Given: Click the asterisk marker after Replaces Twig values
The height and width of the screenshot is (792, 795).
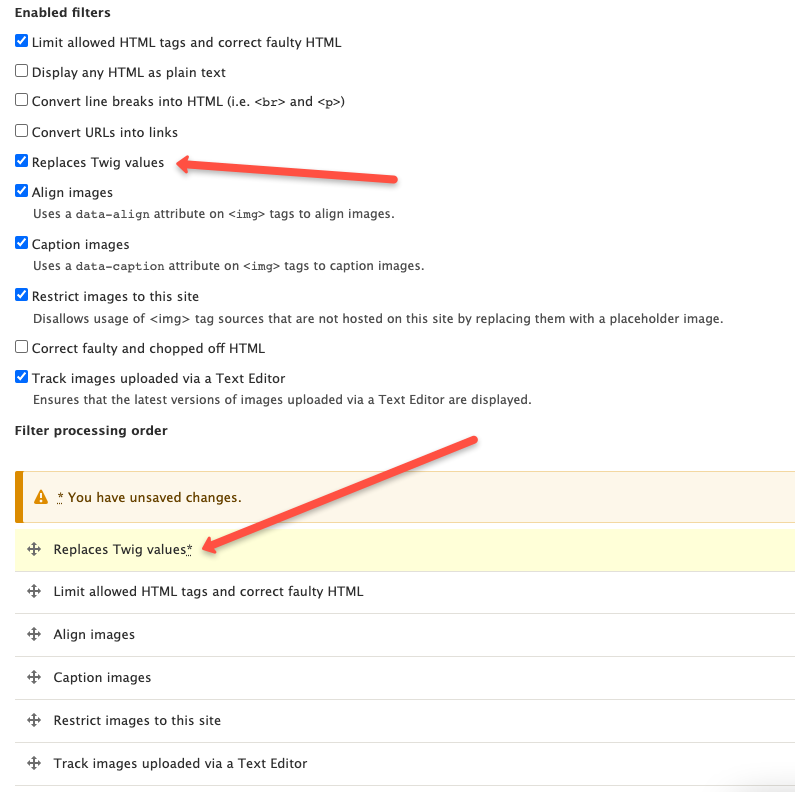Looking at the screenshot, I should point(189,549).
